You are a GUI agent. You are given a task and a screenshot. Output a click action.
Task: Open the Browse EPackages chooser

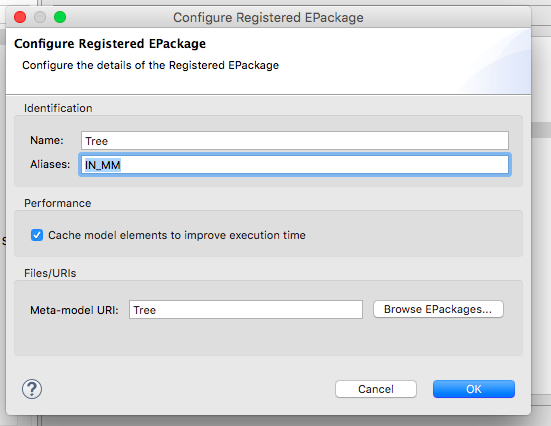pos(438,309)
